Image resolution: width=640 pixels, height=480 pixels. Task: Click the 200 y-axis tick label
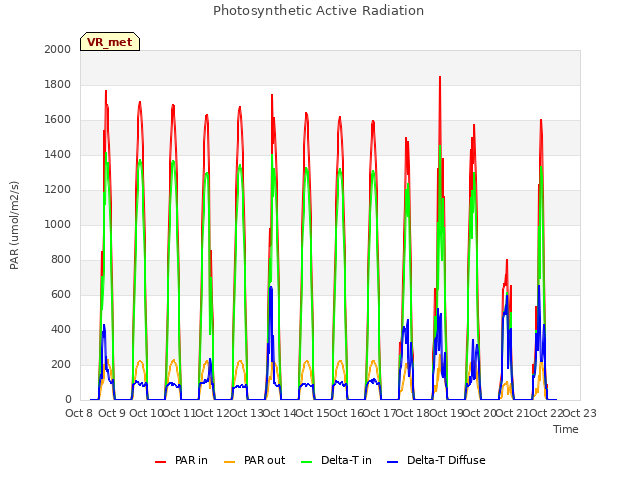(x=61, y=364)
